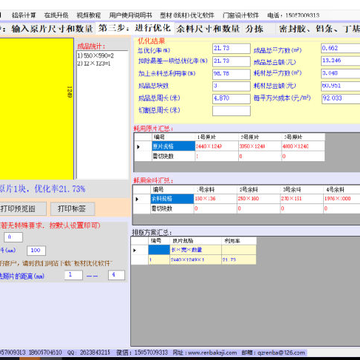Click the 利用率 cell showing 21.73

(x=239, y=260)
